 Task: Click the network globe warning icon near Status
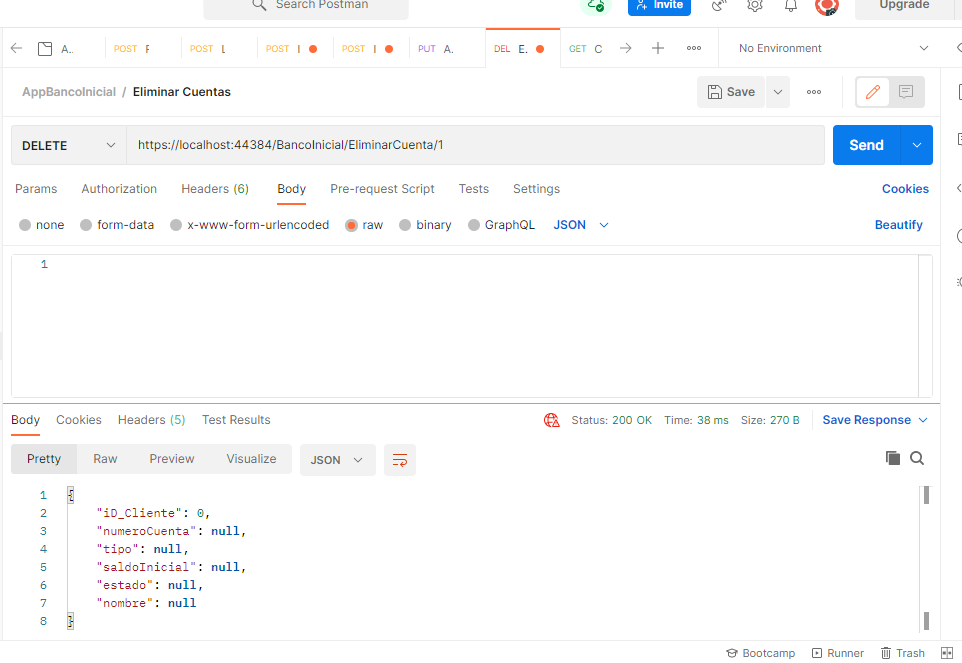(x=552, y=420)
